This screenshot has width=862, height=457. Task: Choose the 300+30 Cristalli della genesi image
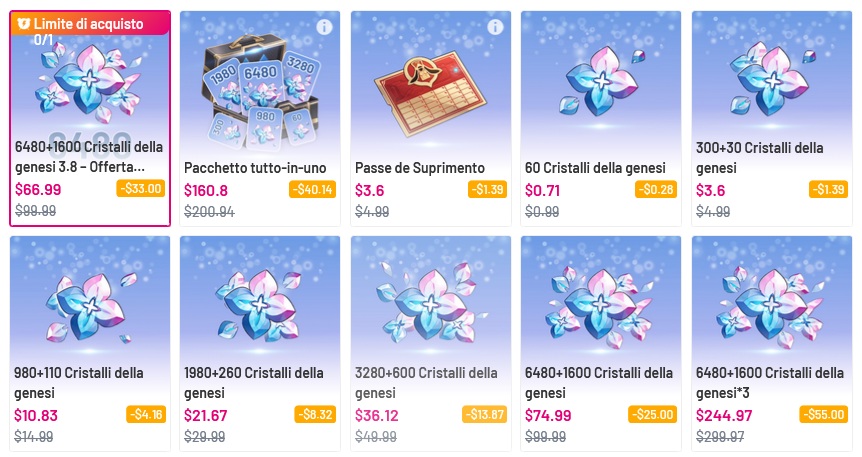point(772,81)
